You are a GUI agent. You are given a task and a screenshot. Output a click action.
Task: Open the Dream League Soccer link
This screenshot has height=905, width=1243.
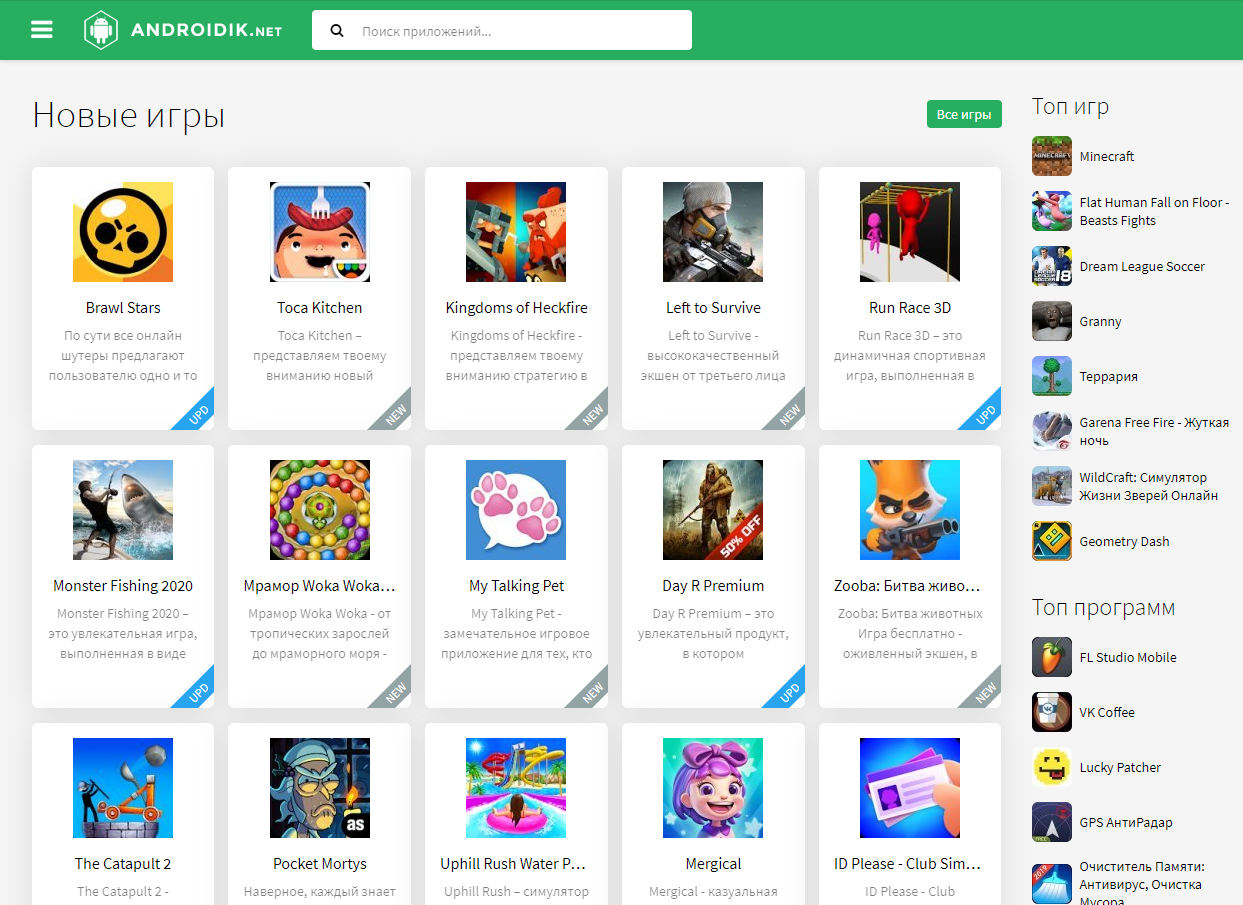1142,267
